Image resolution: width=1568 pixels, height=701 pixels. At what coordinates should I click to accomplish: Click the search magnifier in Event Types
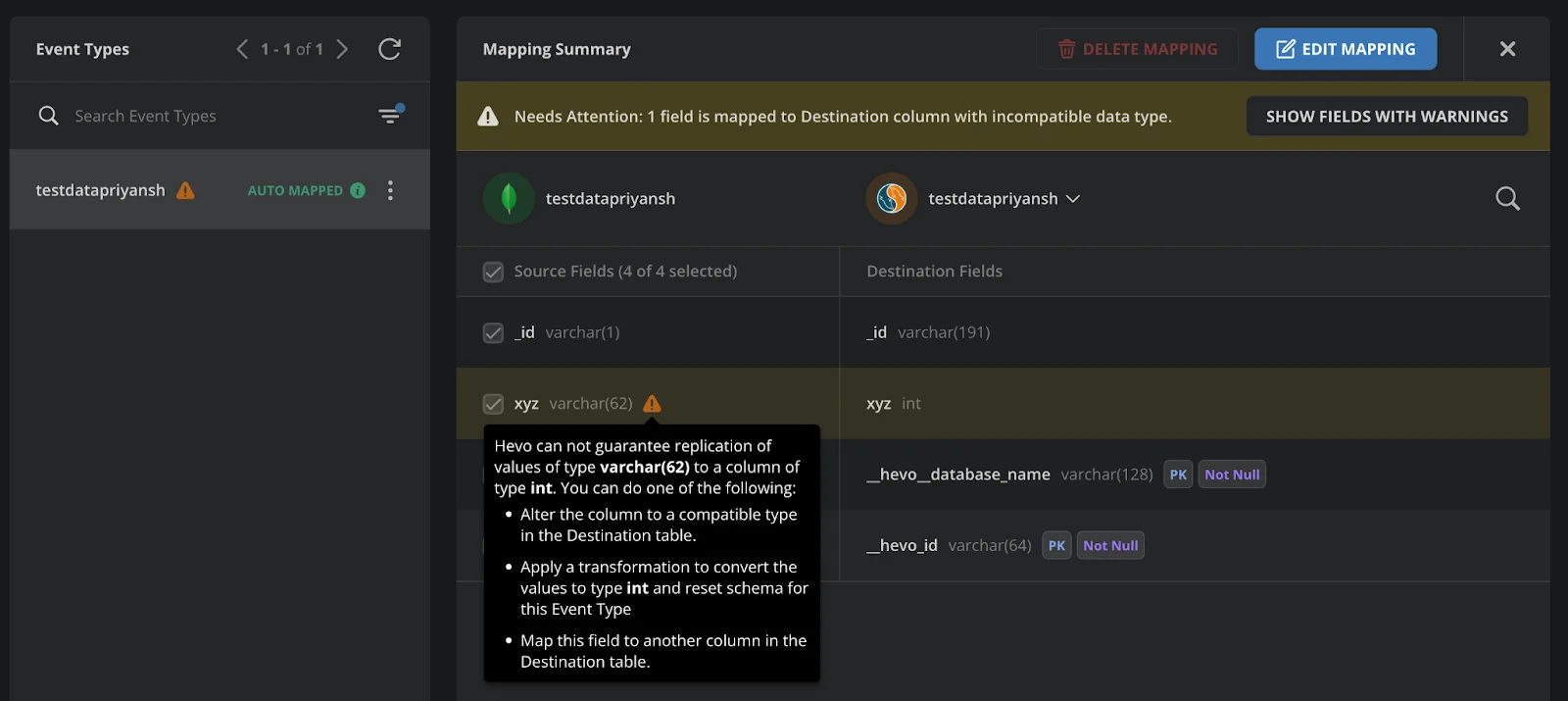coord(48,116)
